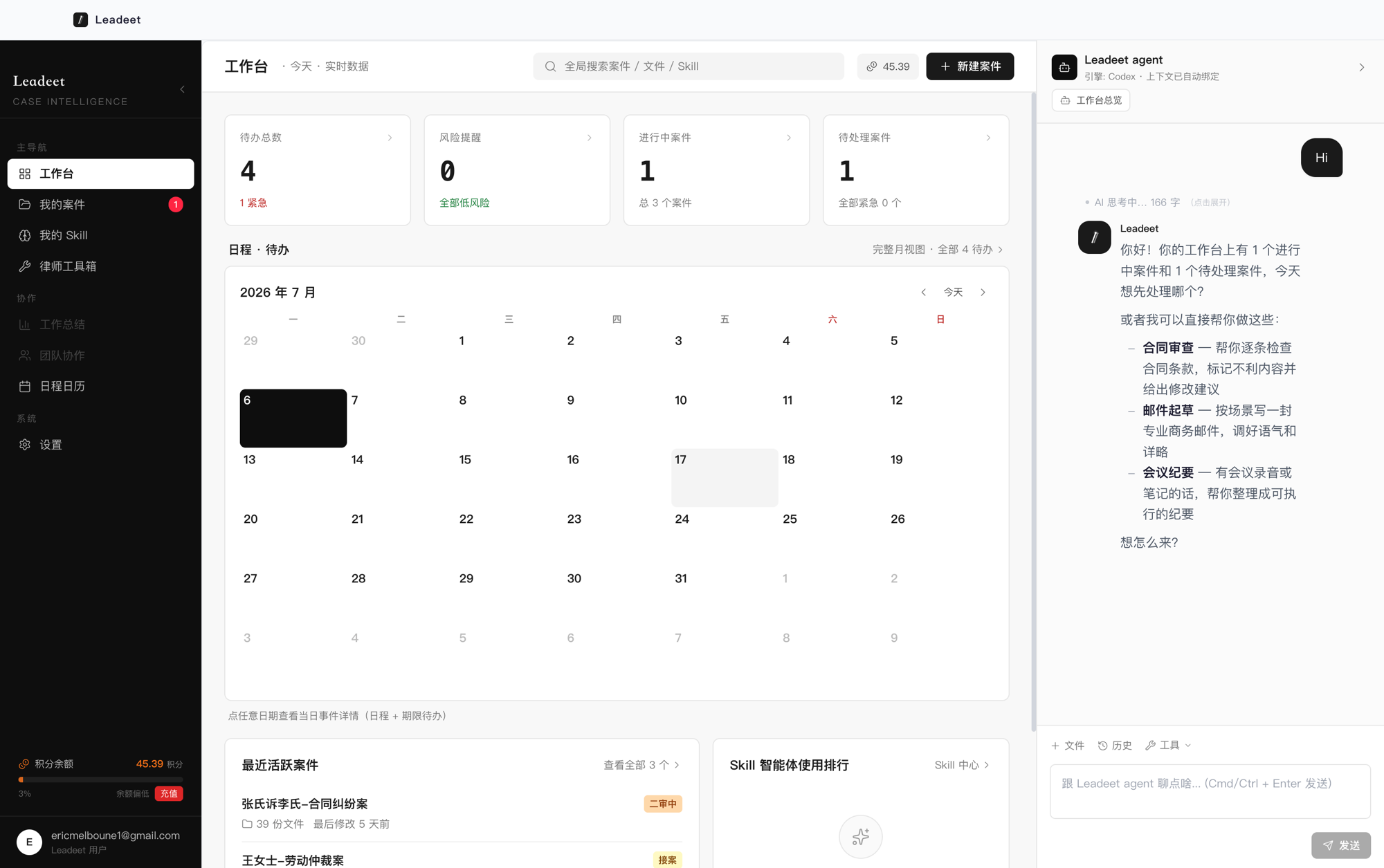Click the 今天 calendar button
Image resolution: width=1384 pixels, height=868 pixels.
[953, 293]
